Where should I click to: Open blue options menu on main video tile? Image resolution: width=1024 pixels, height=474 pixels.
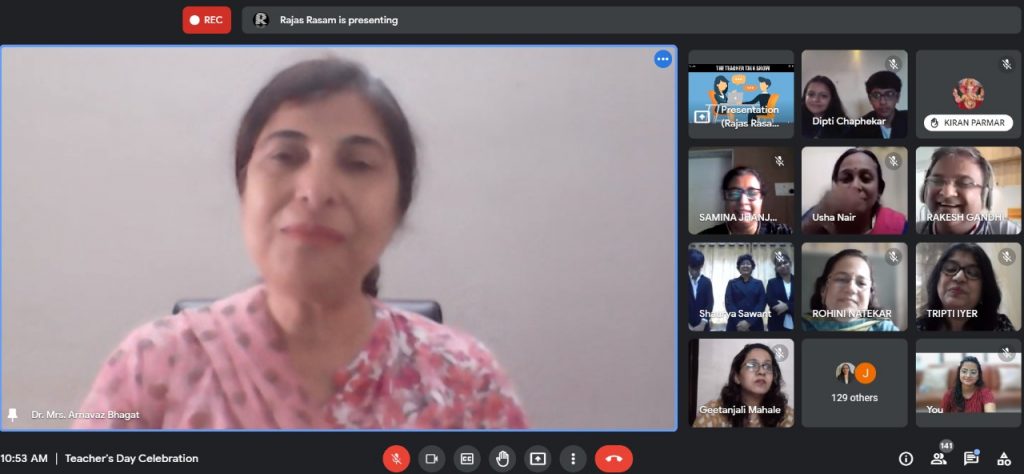coord(663,60)
